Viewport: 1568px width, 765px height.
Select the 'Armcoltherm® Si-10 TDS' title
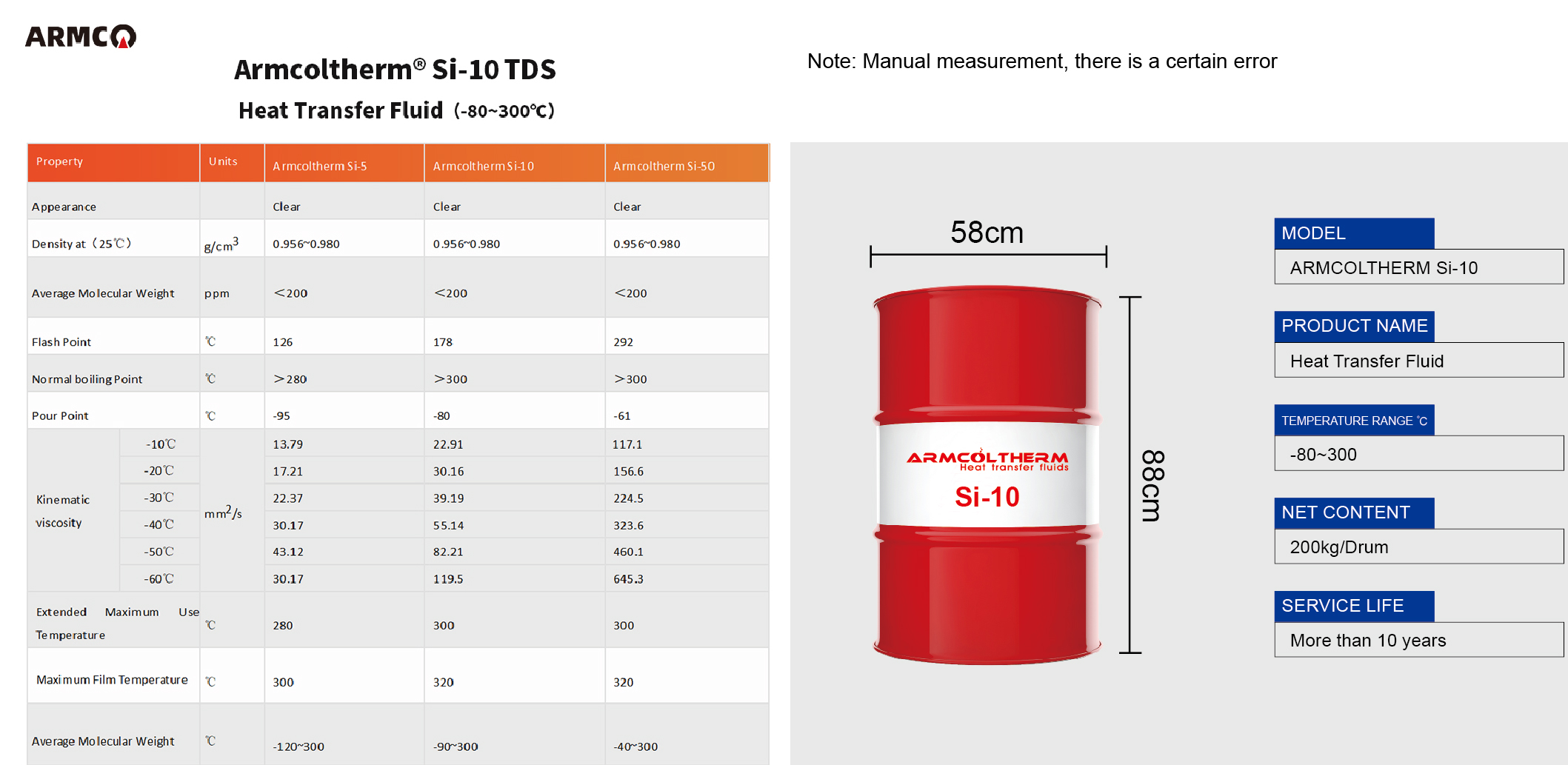395,70
